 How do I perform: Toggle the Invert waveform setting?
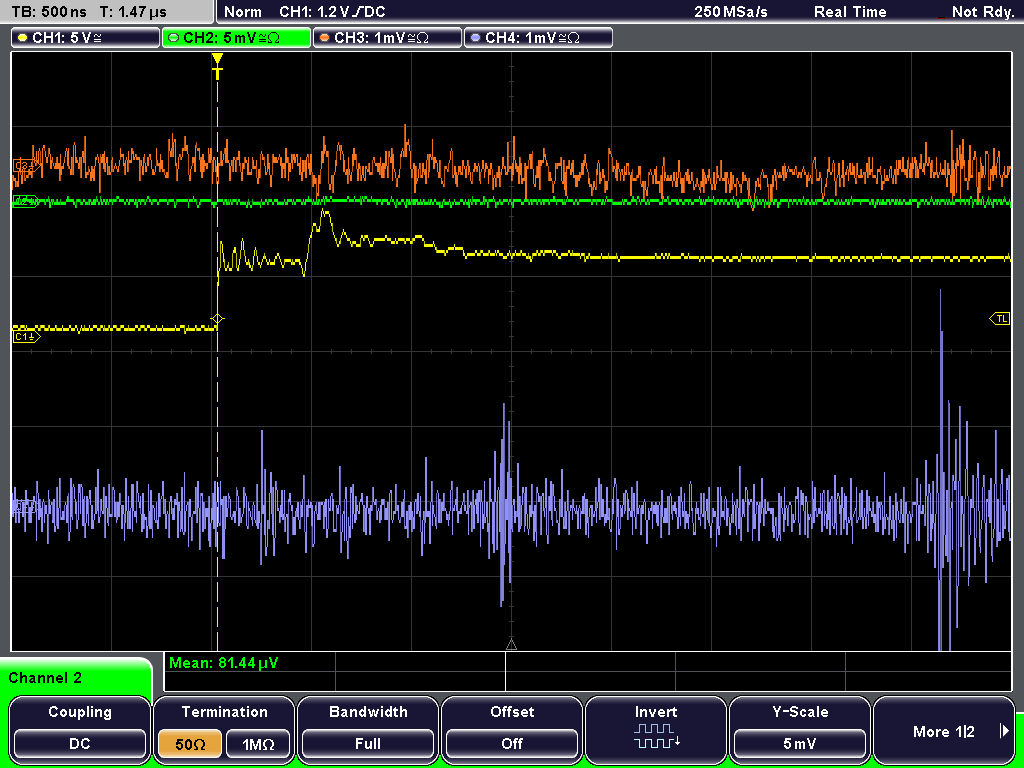(656, 729)
